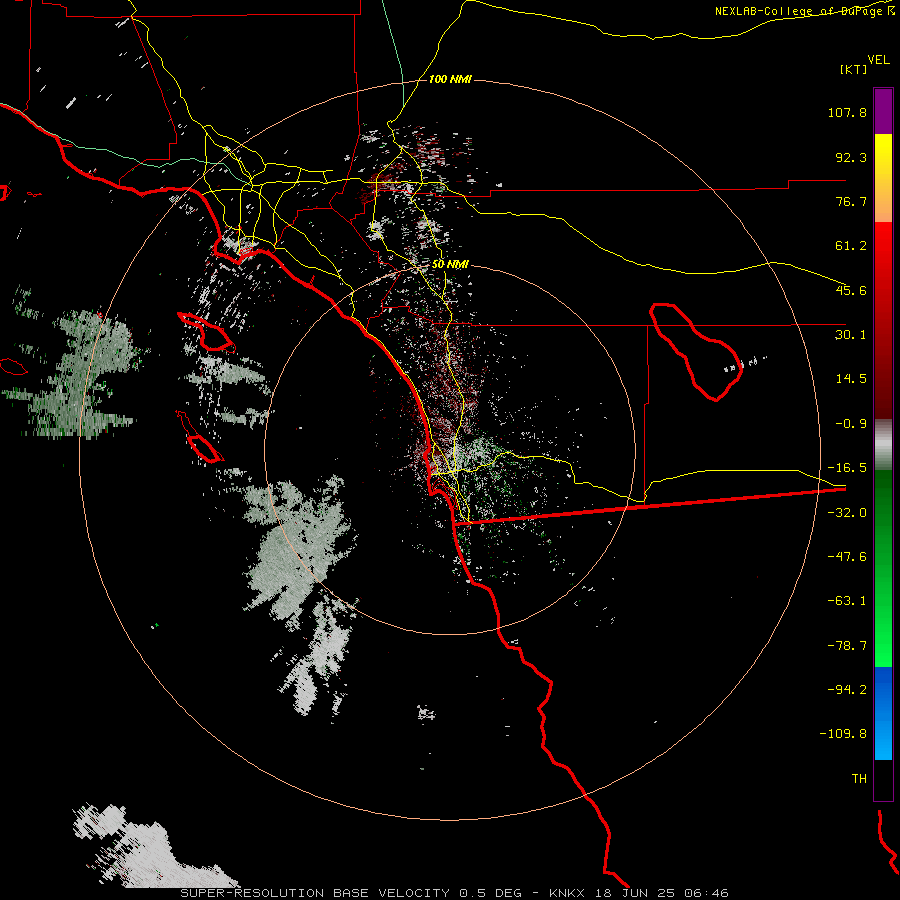Click the TH legend label
Viewport: 900px width, 900px height.
pyautogui.click(x=859, y=779)
